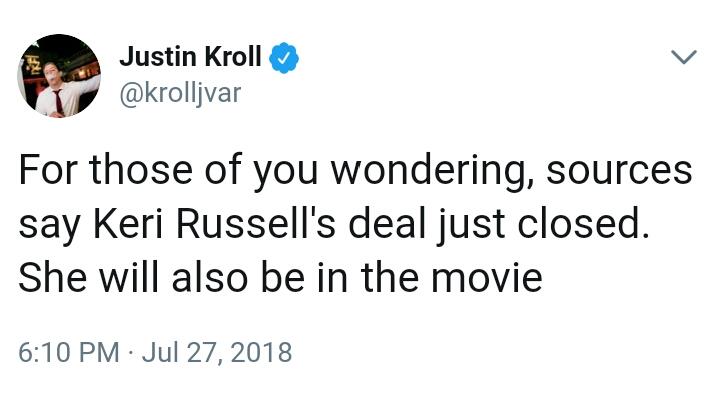Click the year 2018 in timestamp
This screenshot has width=719, height=398.
tap(261, 352)
